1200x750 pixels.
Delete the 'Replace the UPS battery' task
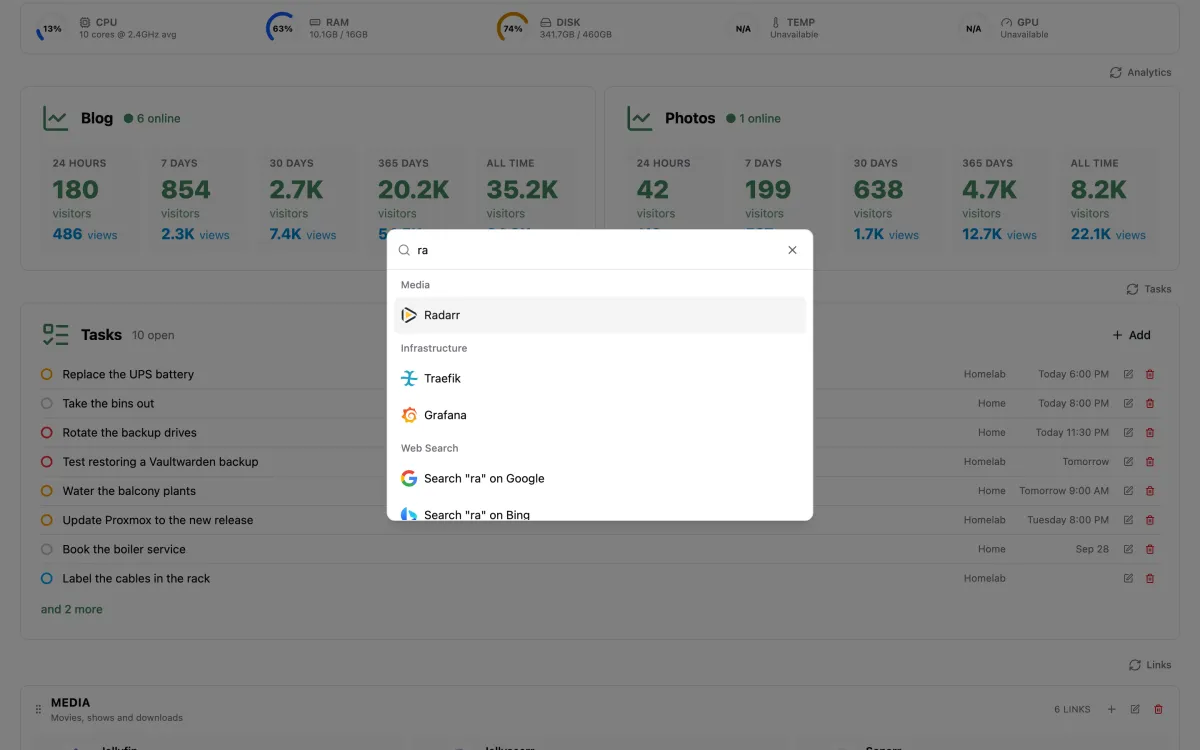(1150, 374)
